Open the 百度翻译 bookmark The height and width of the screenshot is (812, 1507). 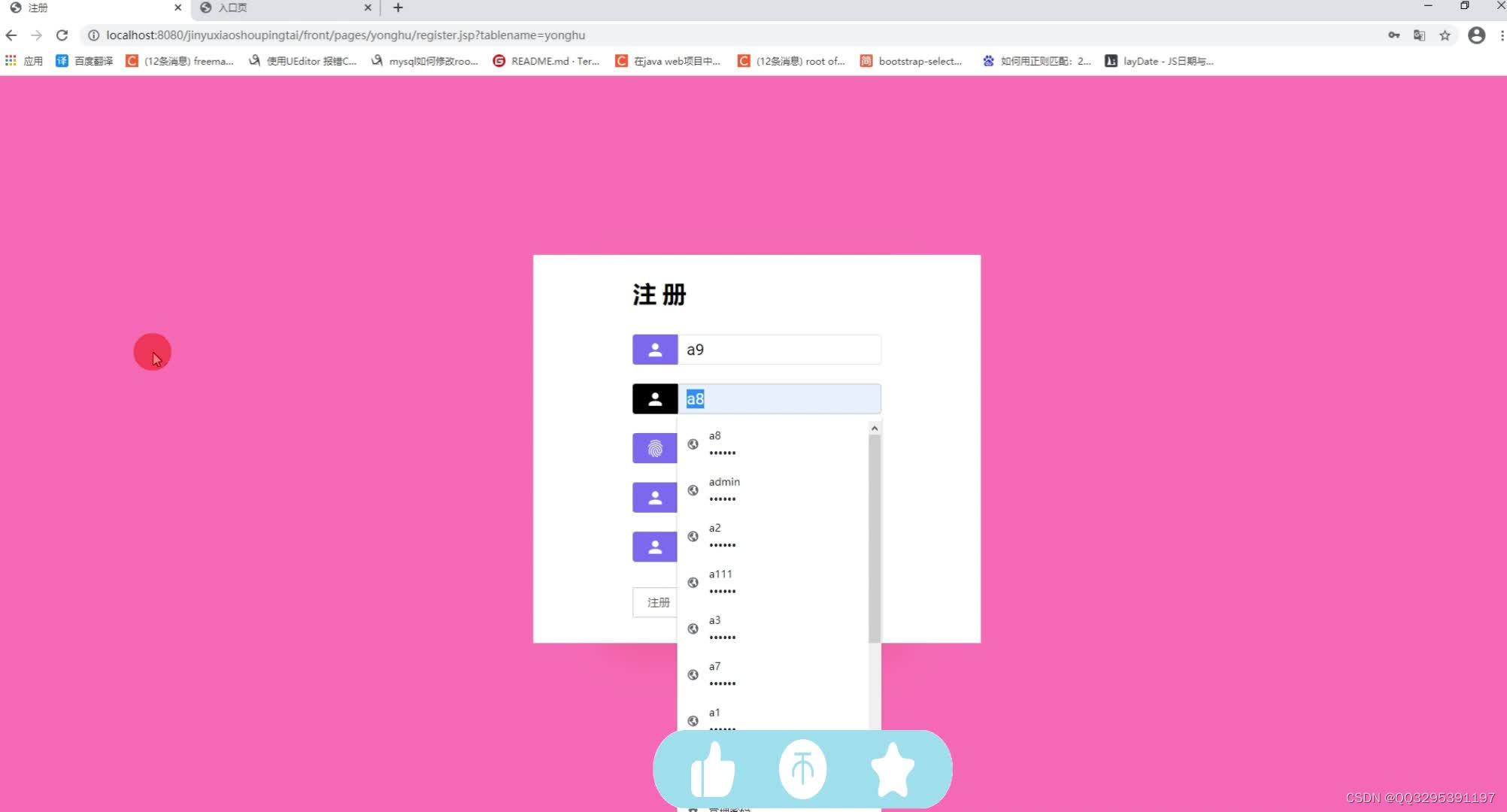[x=84, y=61]
